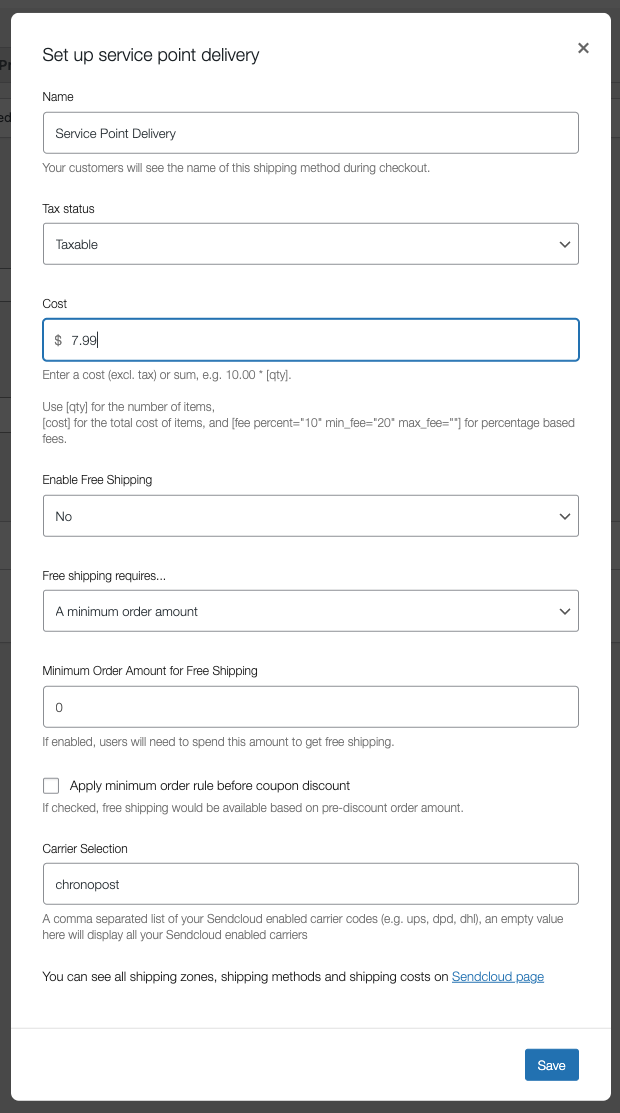Click the Cost field containing 7.99
The height and width of the screenshot is (1113, 620).
click(311, 340)
